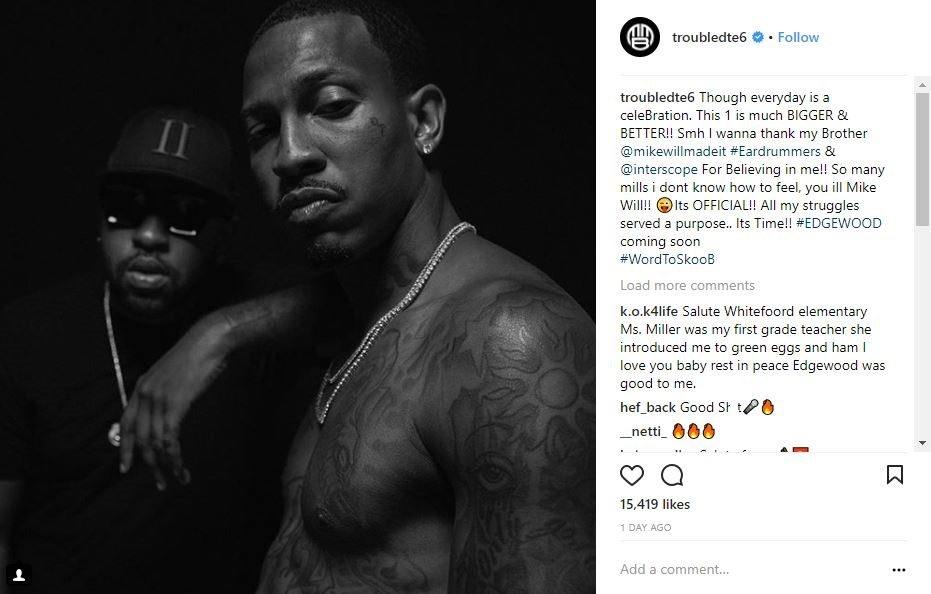Like the post with the heart icon
Image resolution: width=931 pixels, height=594 pixels.
[632, 475]
